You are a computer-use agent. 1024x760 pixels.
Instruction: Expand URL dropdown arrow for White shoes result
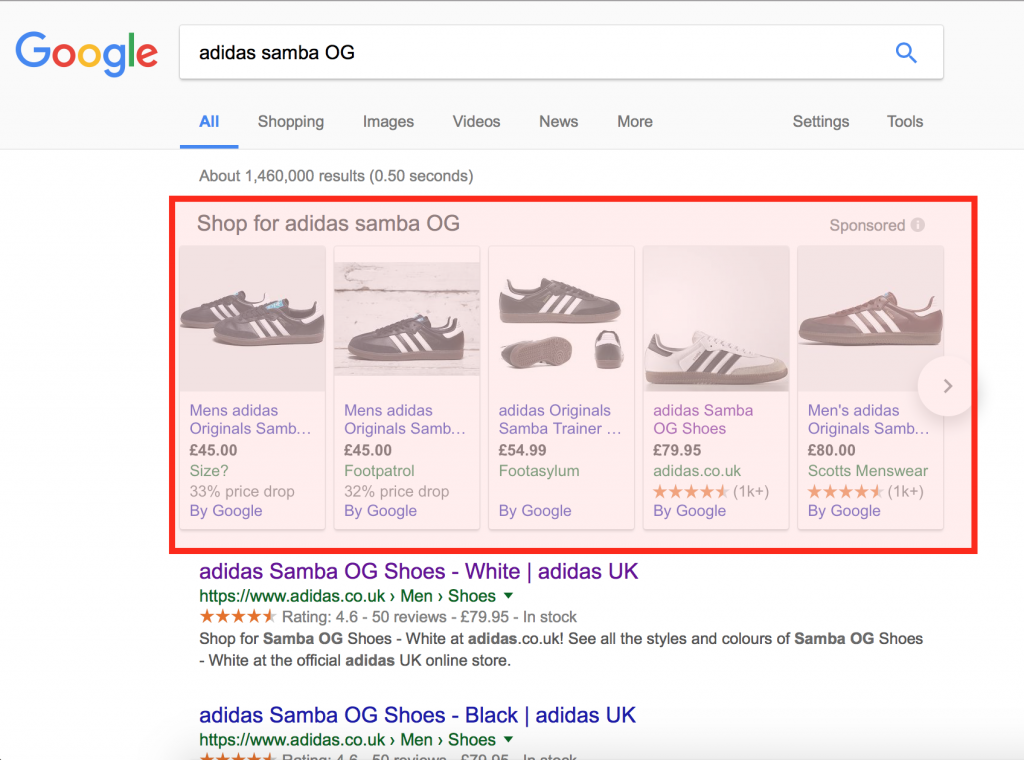[509, 595]
